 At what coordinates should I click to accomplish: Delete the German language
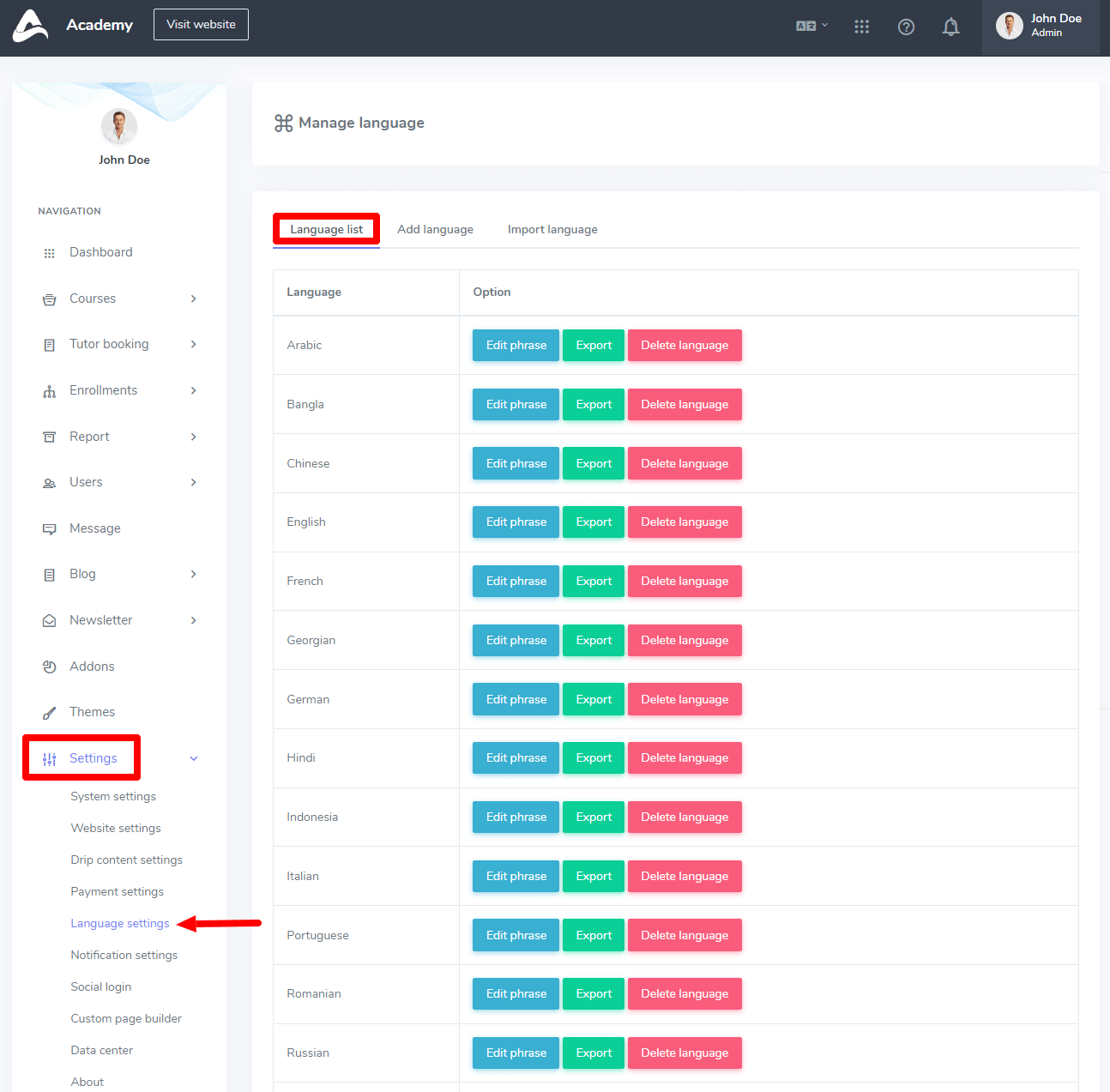[x=684, y=699]
